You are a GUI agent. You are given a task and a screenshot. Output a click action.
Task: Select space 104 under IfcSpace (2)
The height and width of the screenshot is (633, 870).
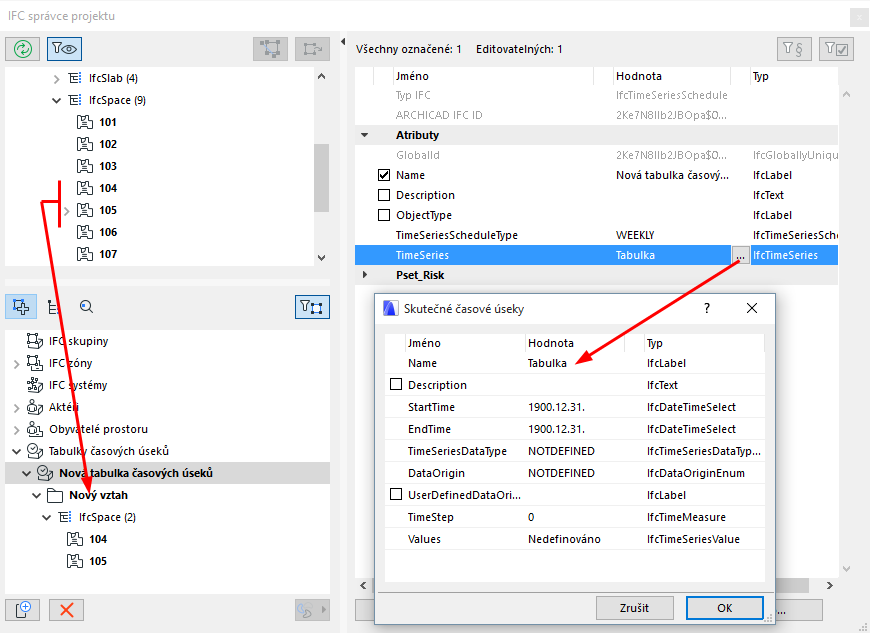(98, 539)
